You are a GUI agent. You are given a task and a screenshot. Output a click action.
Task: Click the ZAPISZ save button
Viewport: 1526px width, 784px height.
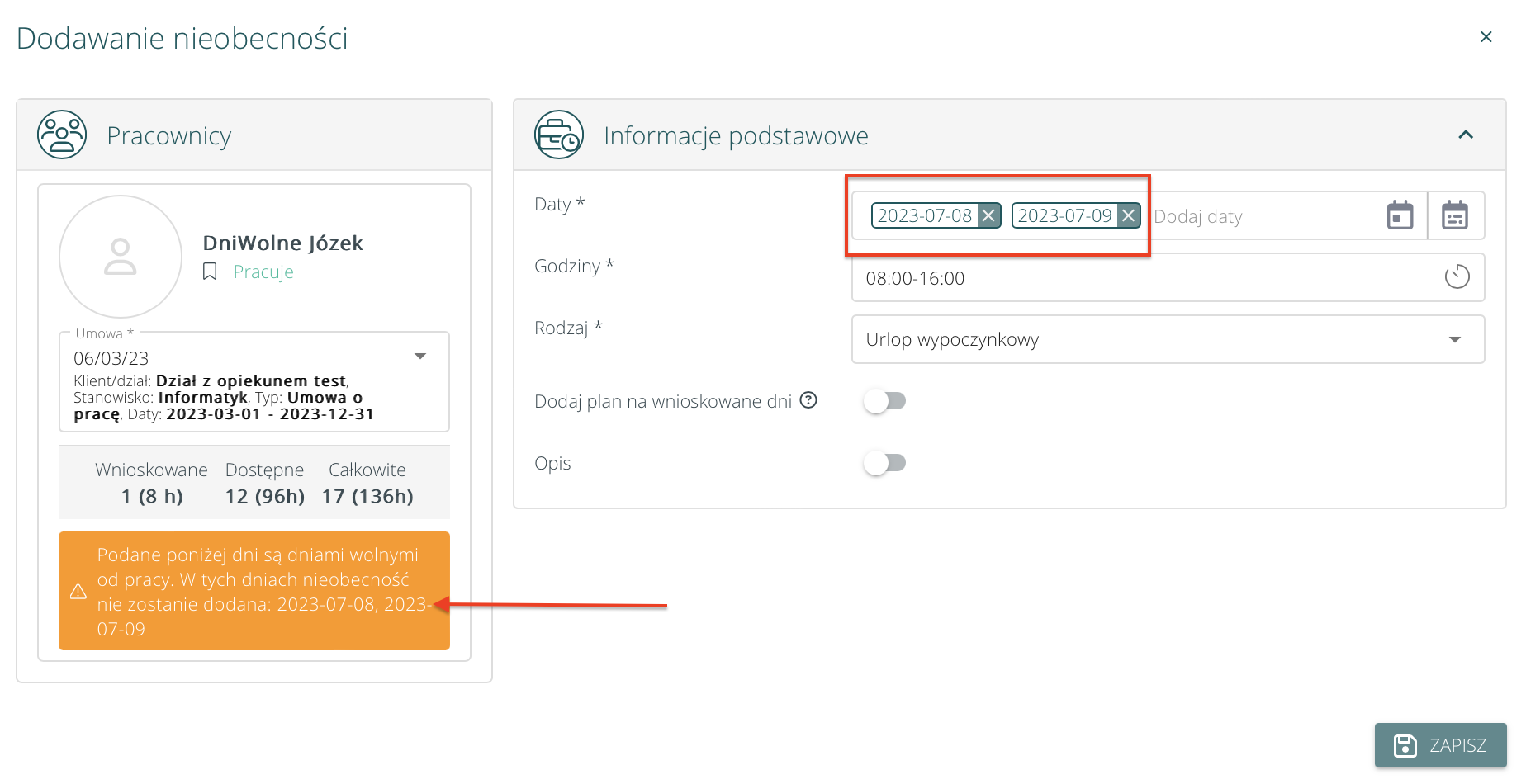[1440, 745]
